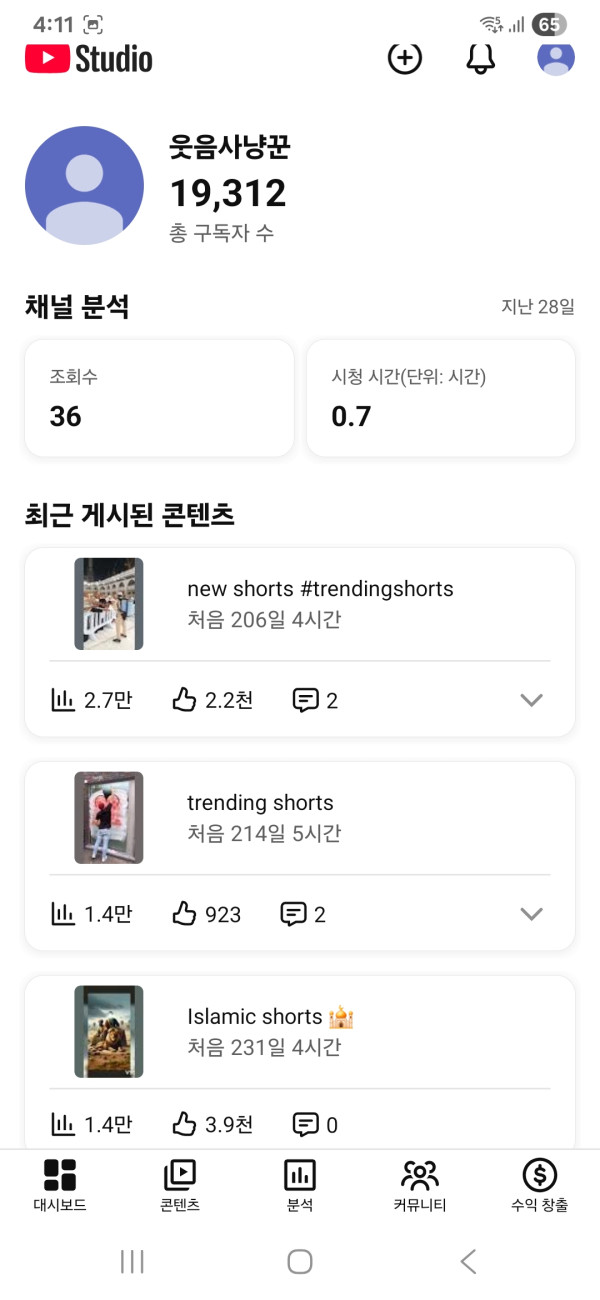
Task: Tap the 'trending shorts' video thumbnail
Action: click(x=109, y=818)
